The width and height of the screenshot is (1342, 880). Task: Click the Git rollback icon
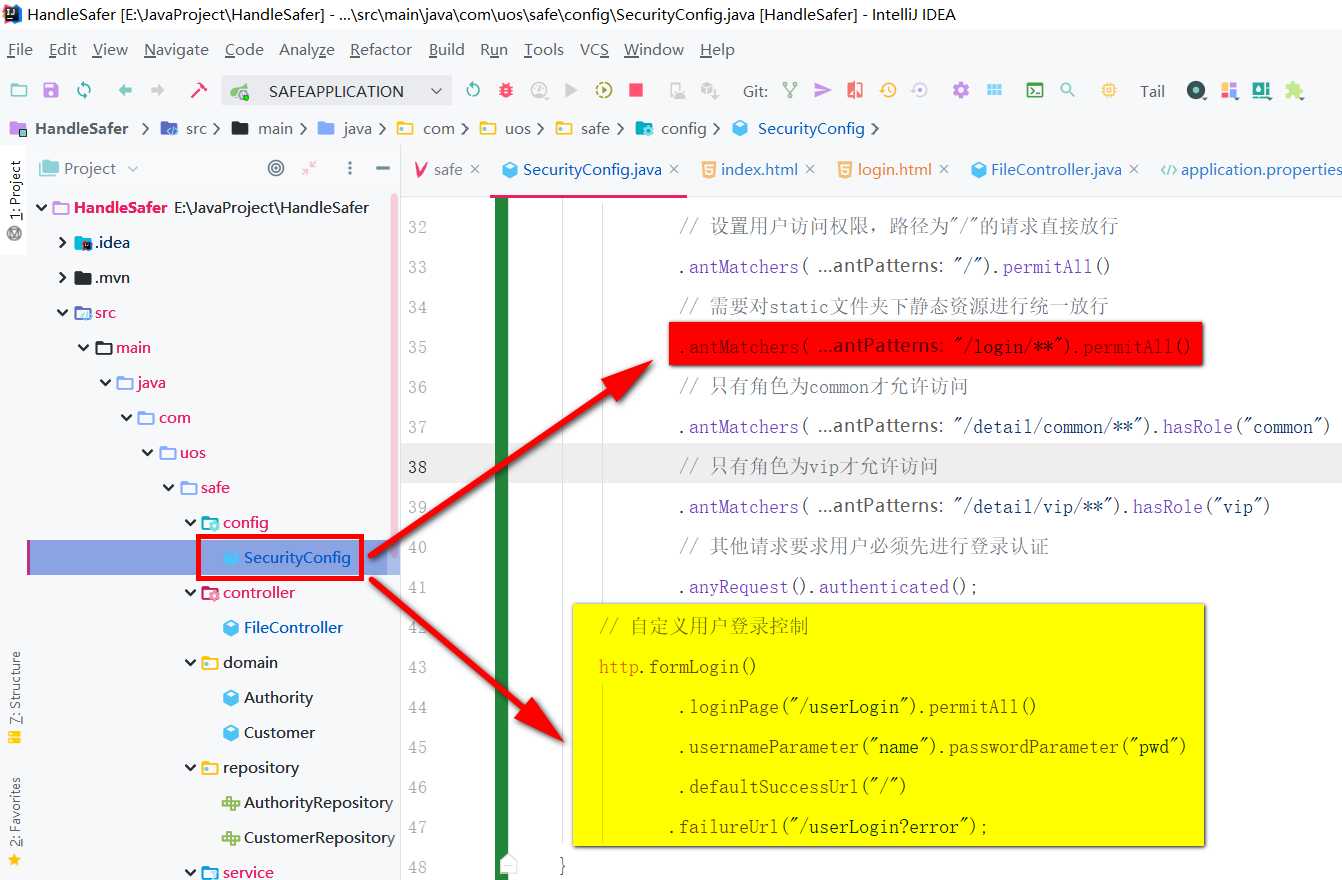[x=919, y=90]
